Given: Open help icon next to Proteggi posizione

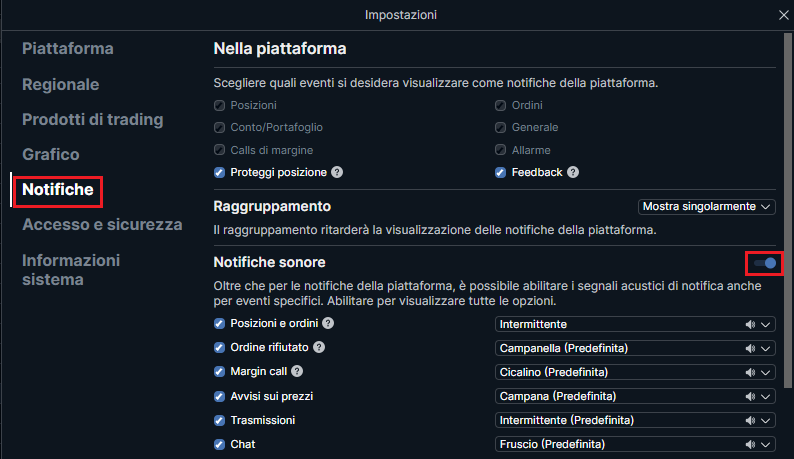Looking at the screenshot, I should (337, 172).
